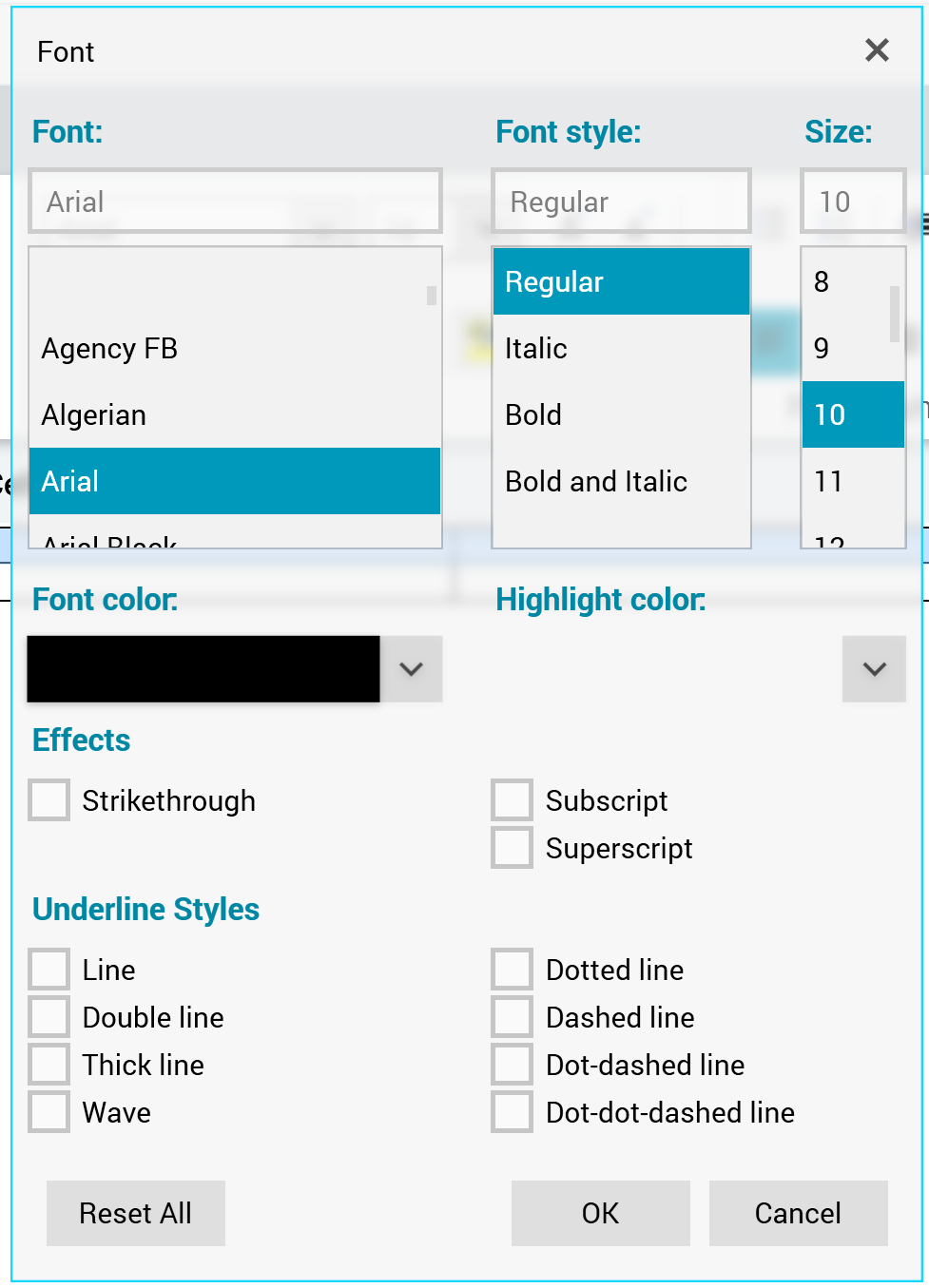This screenshot has width=929, height=1288.
Task: Pick Italic in font style list
Action: 536,349
